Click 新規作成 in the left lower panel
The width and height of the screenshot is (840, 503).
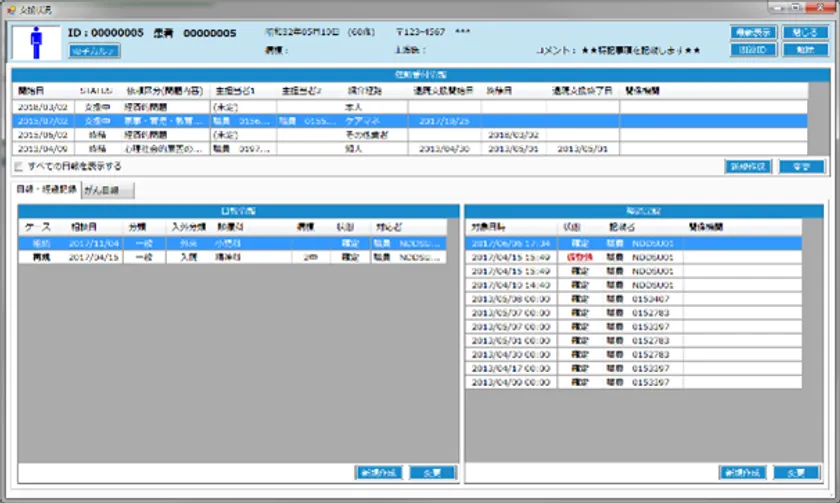[x=378, y=472]
